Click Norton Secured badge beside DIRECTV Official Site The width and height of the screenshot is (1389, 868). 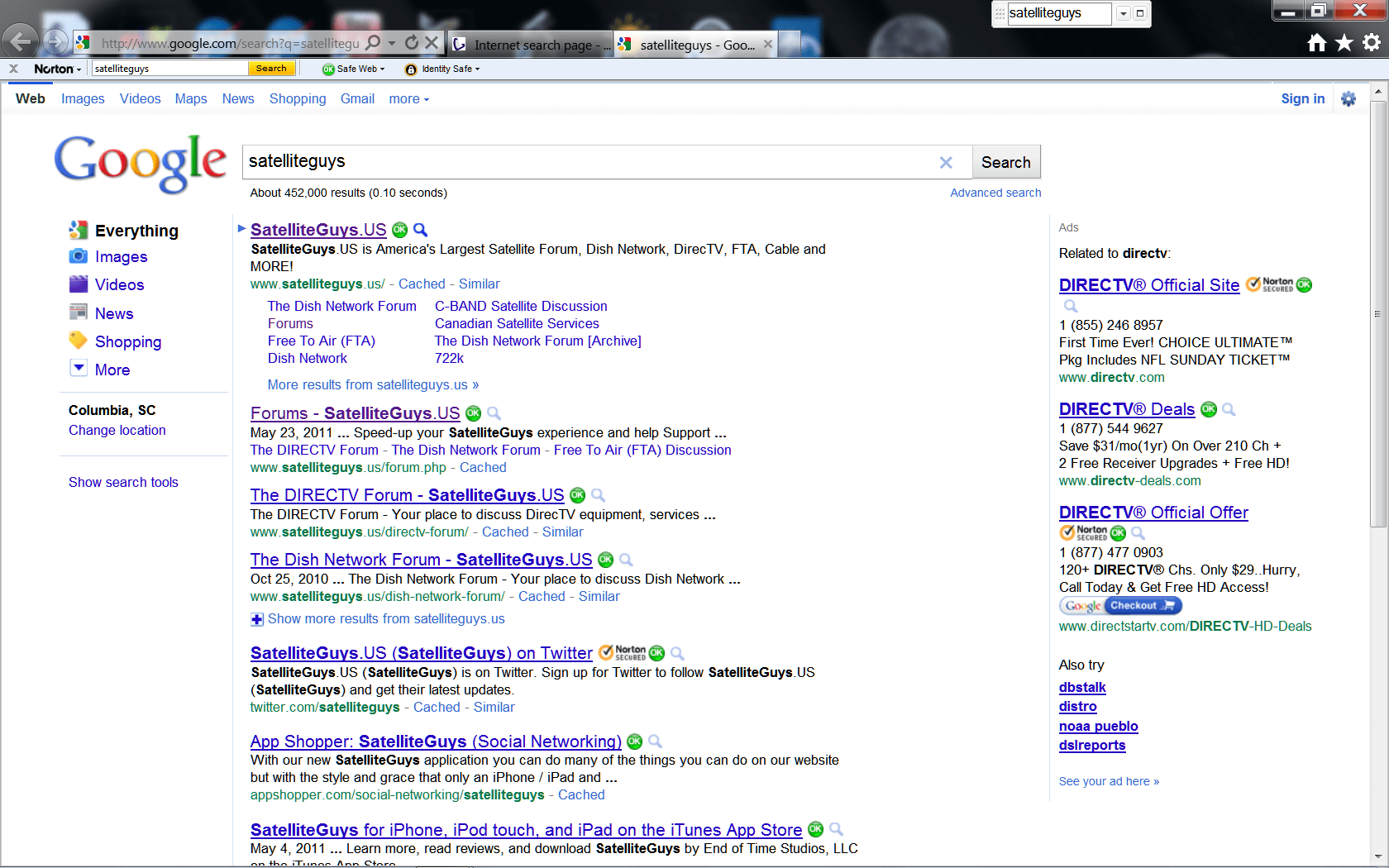(x=1270, y=284)
